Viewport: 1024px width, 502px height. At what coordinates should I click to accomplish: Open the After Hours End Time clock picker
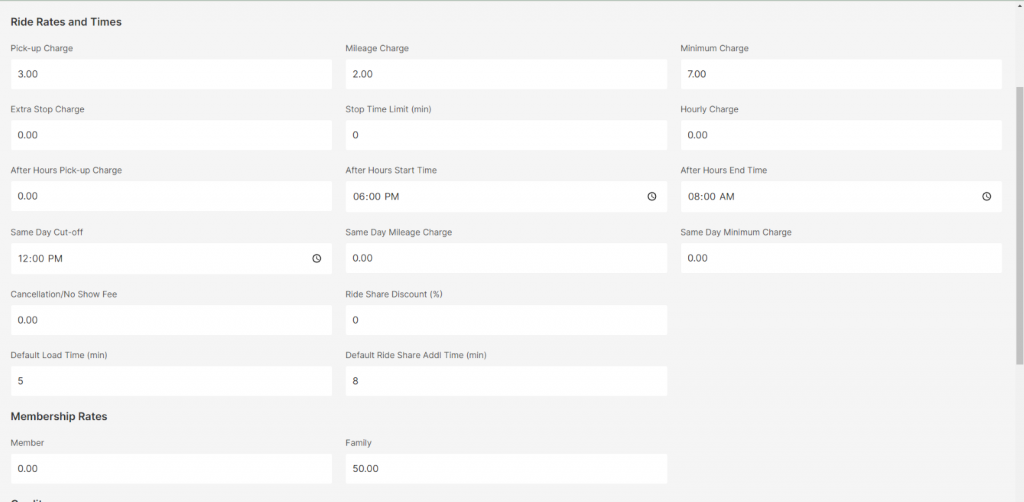(x=986, y=197)
